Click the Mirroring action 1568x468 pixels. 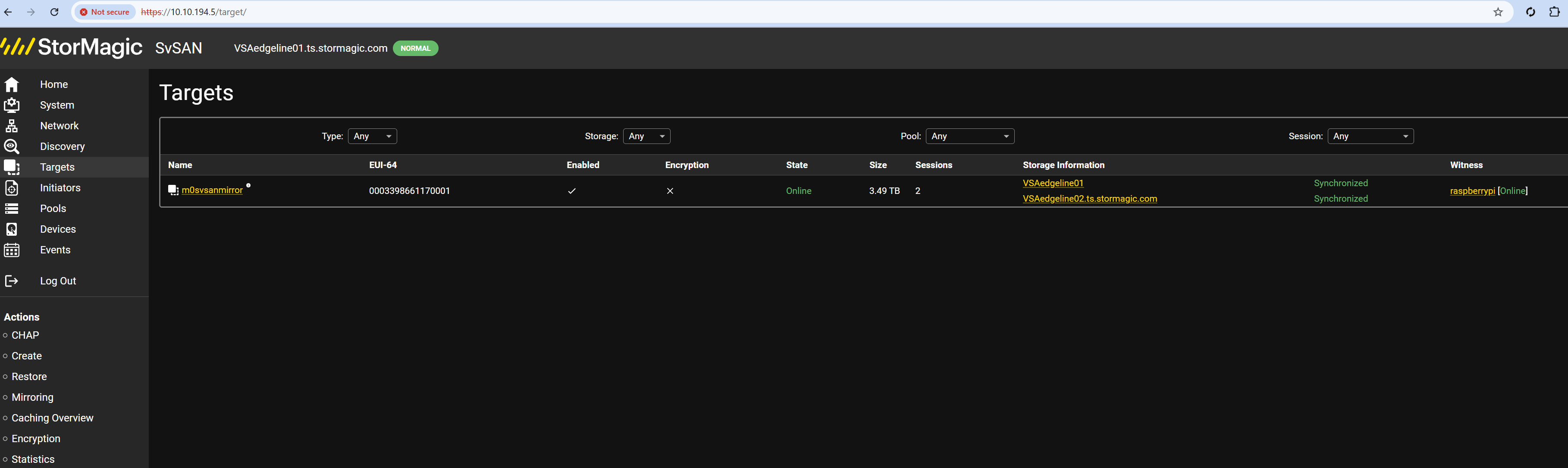click(x=32, y=397)
